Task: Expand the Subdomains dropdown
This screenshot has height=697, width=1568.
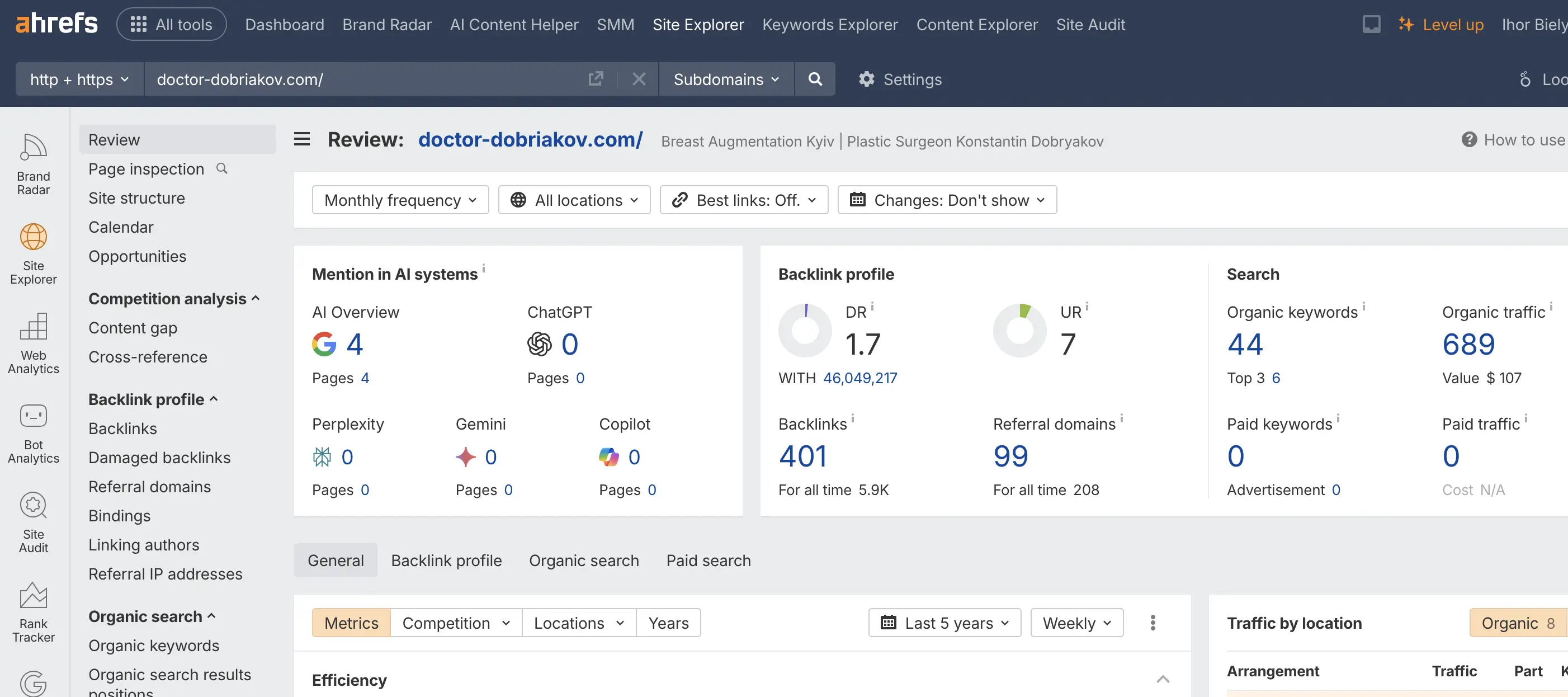Action: point(726,78)
